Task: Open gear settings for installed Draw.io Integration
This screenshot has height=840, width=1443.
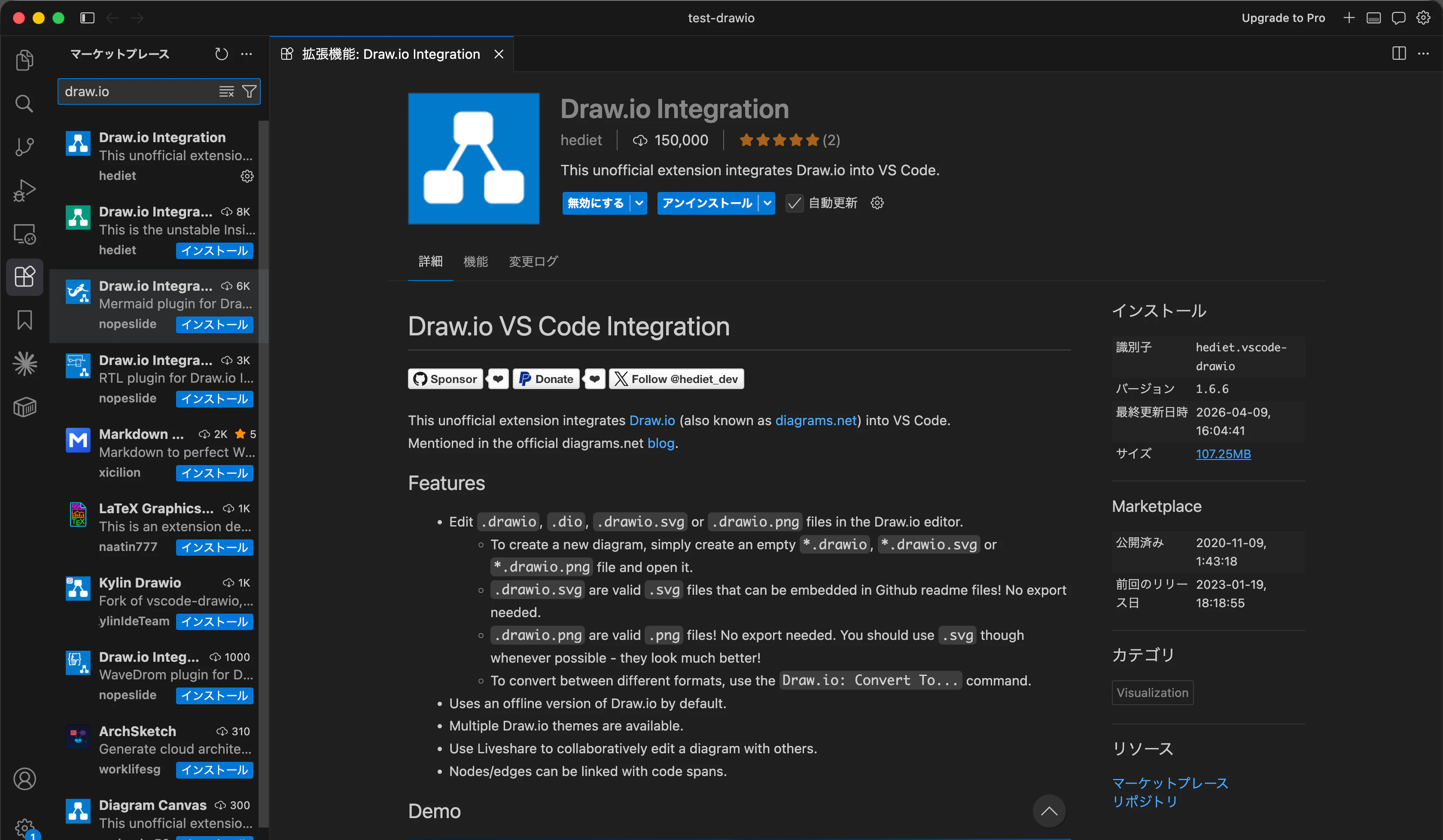Action: click(247, 176)
